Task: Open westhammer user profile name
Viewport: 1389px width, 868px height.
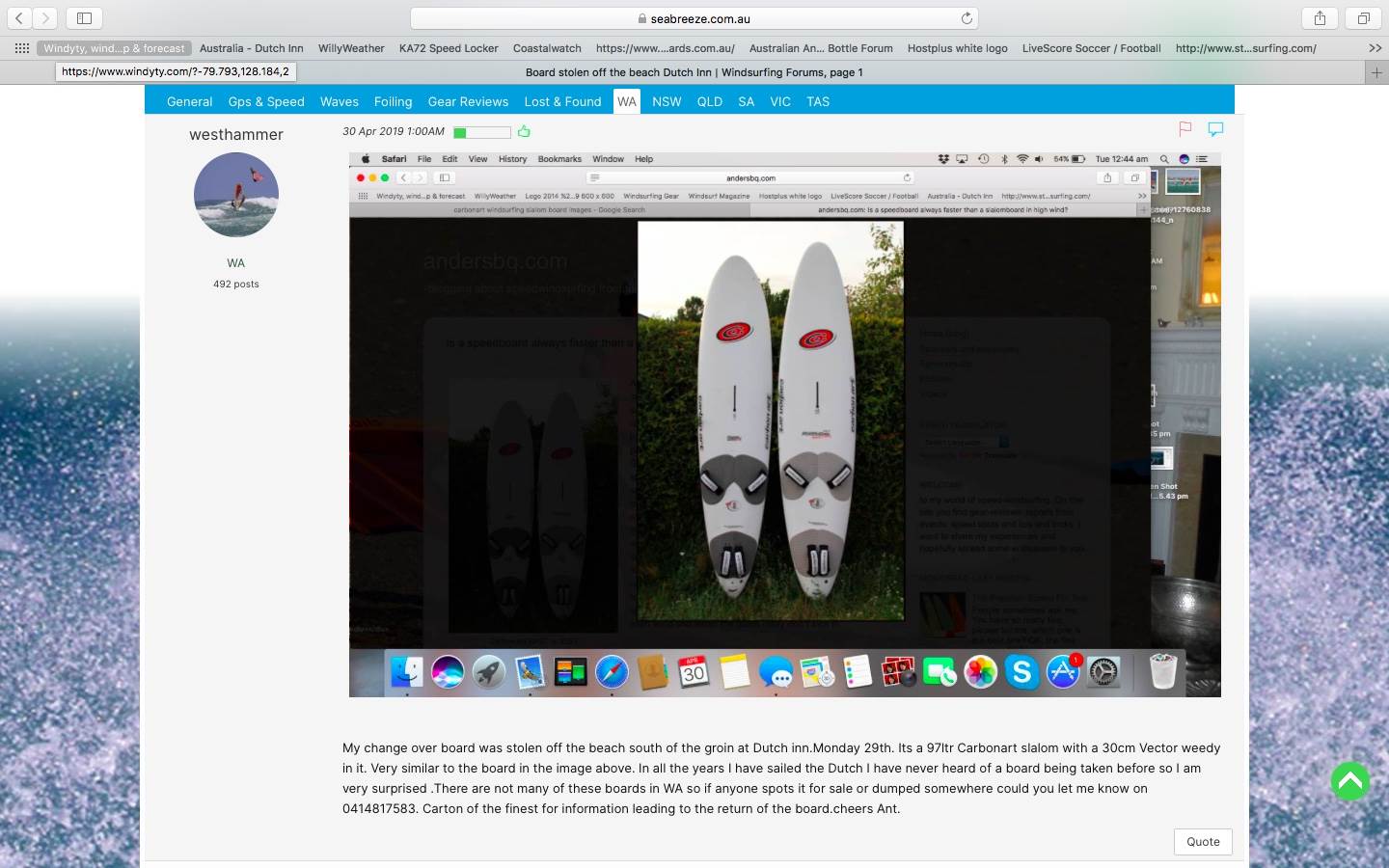Action: click(236, 134)
